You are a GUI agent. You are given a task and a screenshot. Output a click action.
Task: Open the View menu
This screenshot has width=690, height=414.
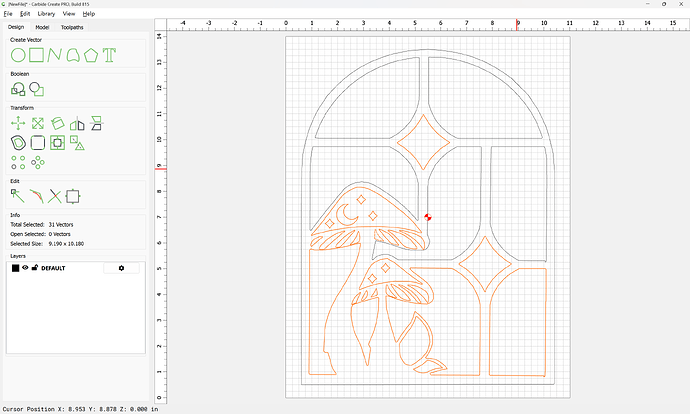pos(69,14)
